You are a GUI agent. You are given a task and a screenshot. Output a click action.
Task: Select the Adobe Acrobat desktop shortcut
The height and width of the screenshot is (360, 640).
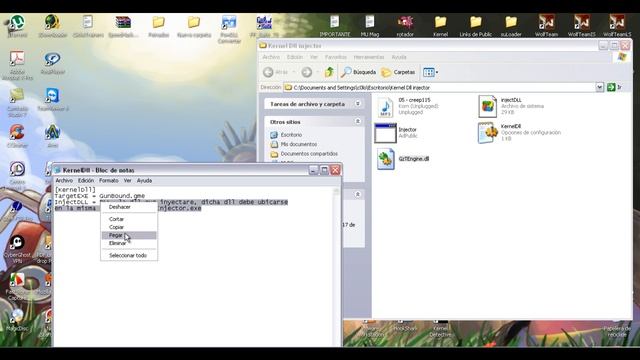click(x=17, y=66)
